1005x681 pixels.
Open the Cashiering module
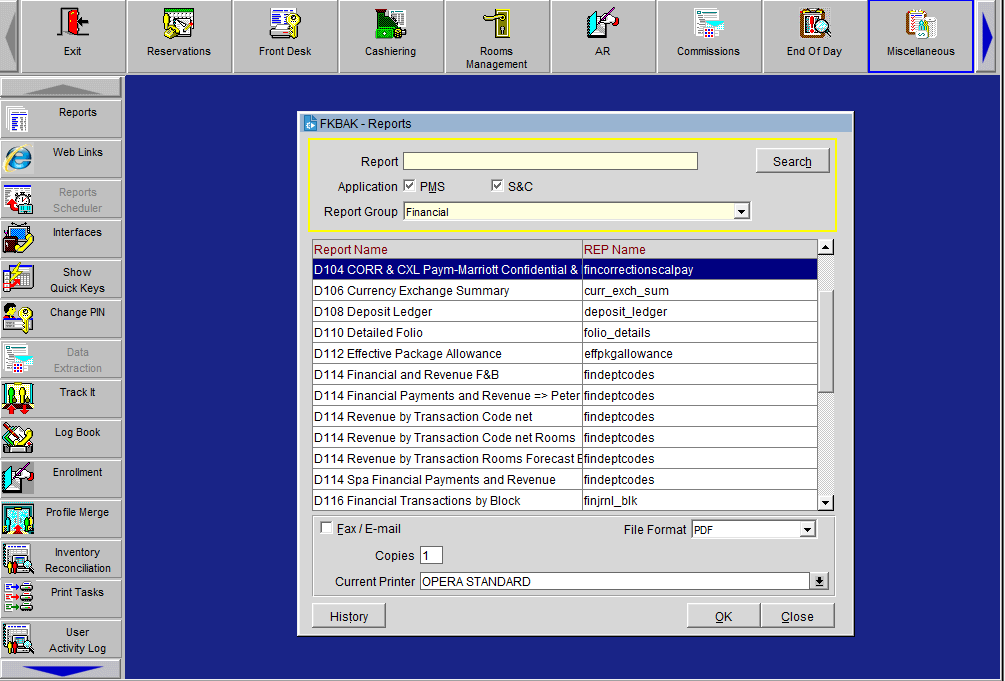click(x=390, y=24)
